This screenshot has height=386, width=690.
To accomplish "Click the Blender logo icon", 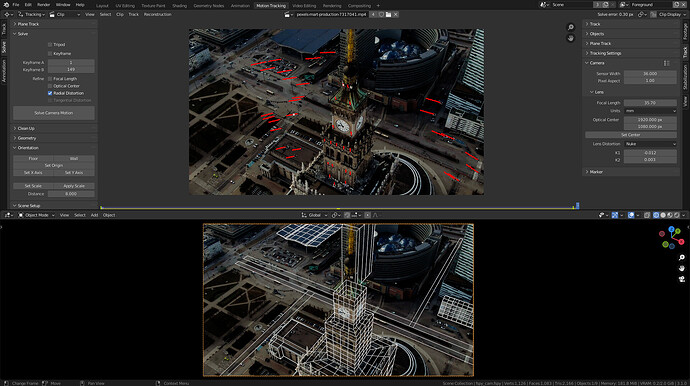I will 6,5.
